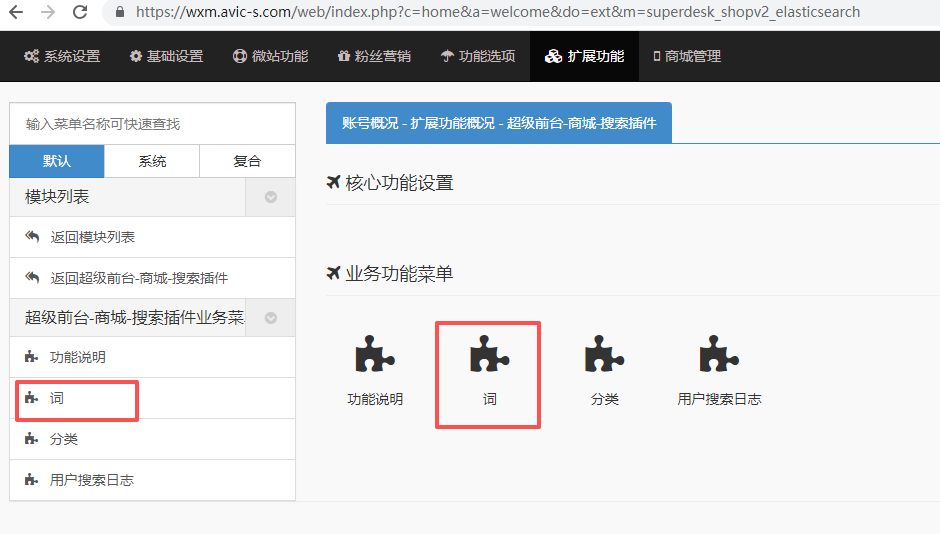Select the 默认 sidebar tab
Screen dimensions: 940x534
pos(57,161)
